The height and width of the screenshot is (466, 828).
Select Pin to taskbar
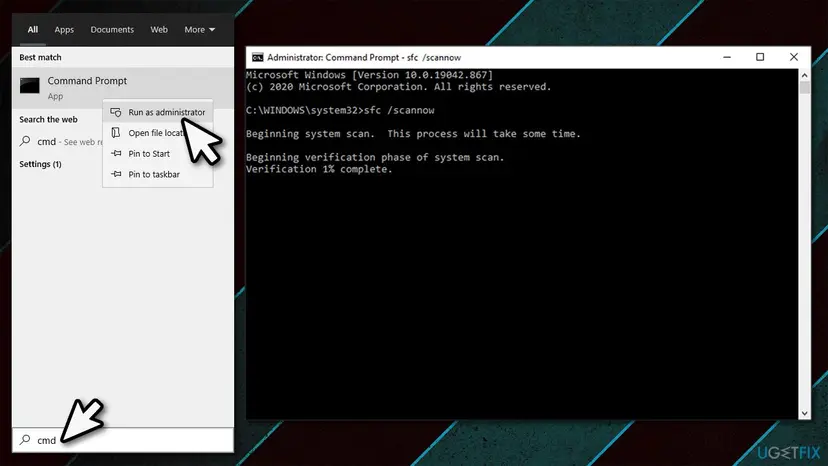pyautogui.click(x=158, y=174)
